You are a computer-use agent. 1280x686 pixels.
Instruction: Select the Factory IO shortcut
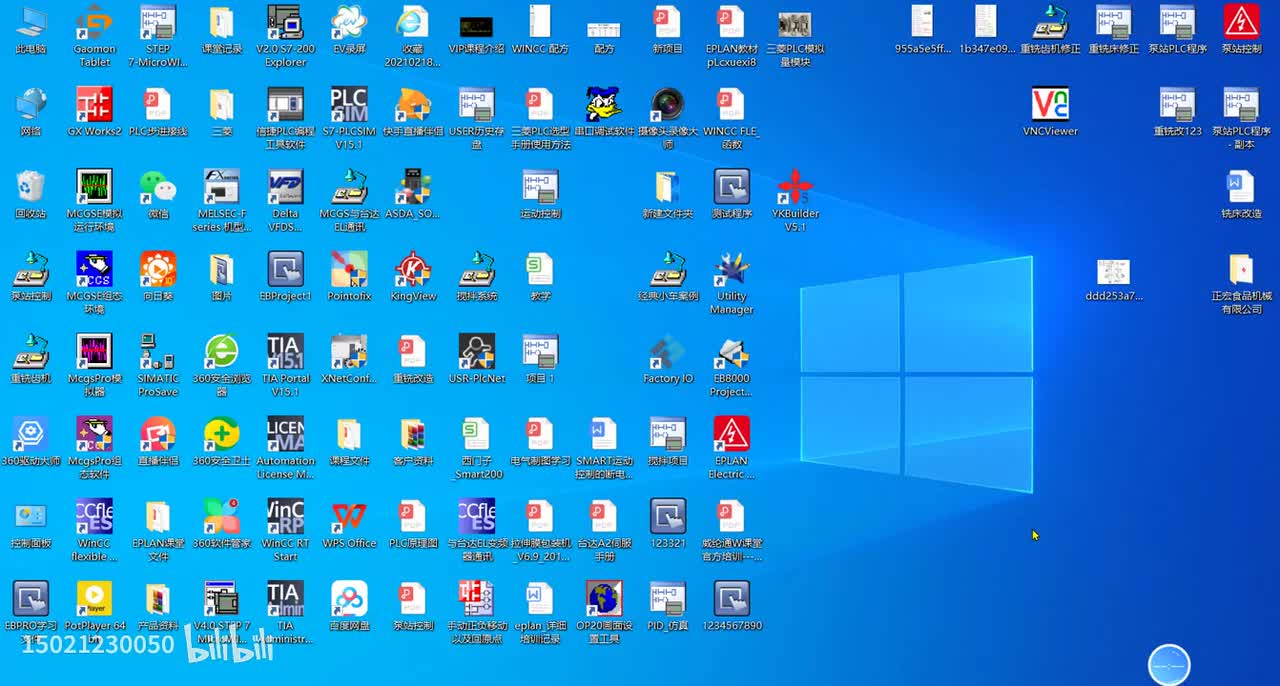point(668,352)
